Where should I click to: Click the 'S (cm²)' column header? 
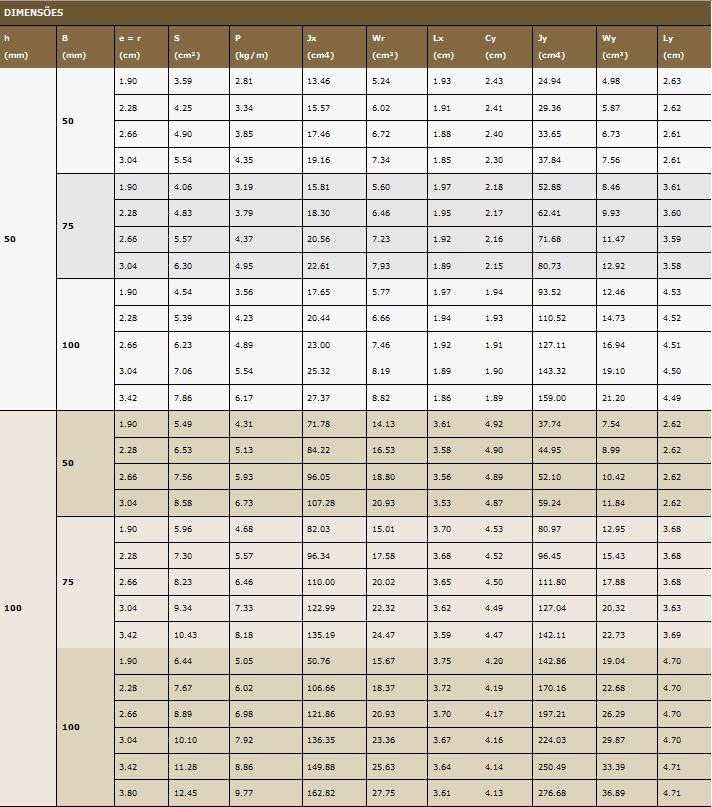[x=199, y=47]
